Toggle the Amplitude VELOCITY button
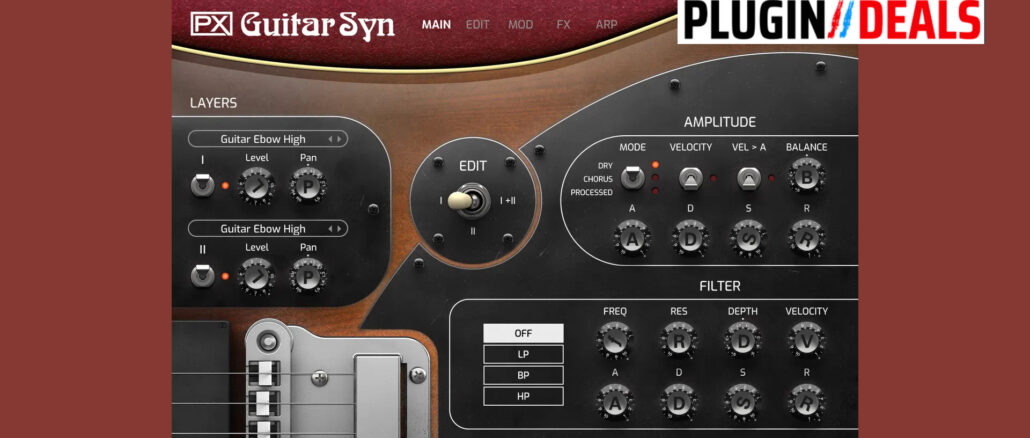The width and height of the screenshot is (1030, 438). coord(690,178)
